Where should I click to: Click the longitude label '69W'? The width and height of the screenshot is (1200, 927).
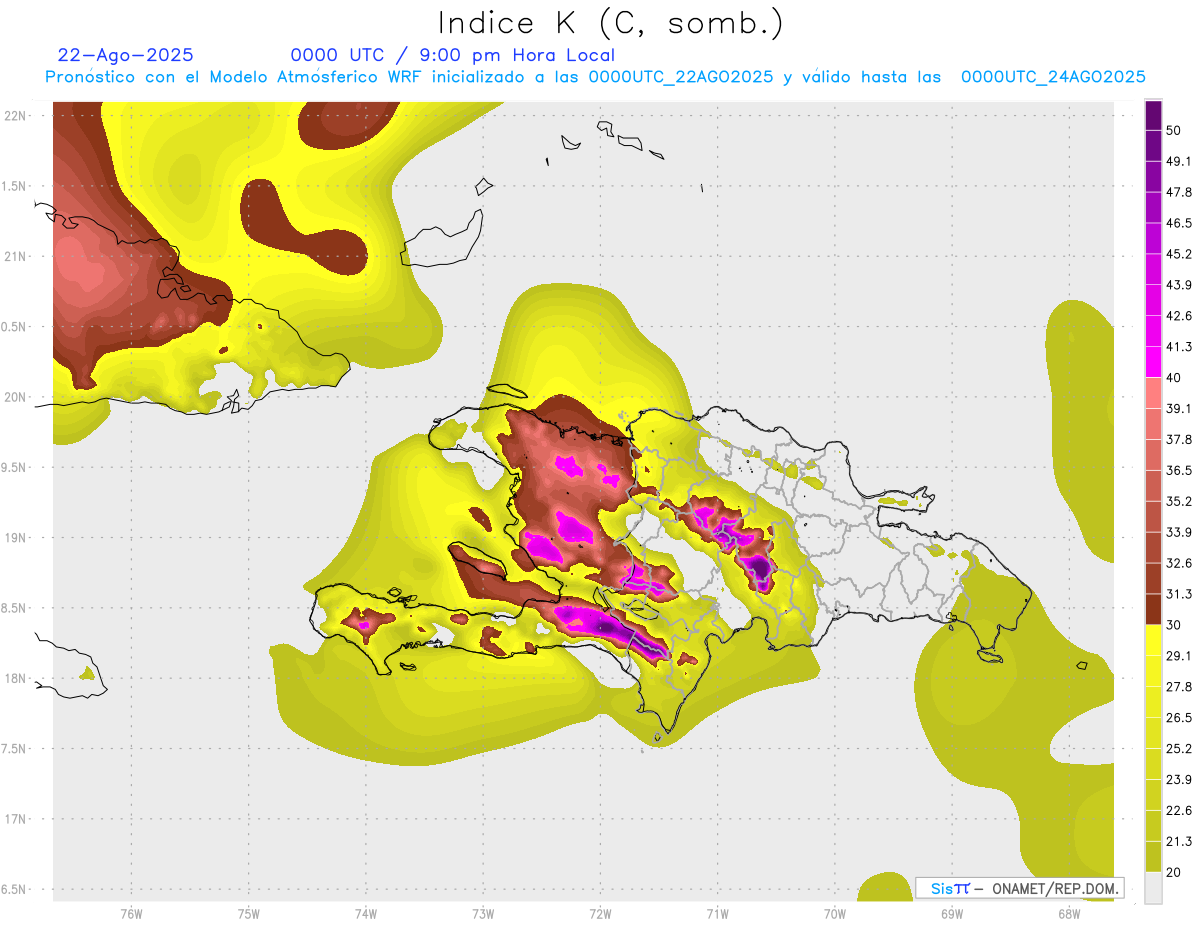951,914
